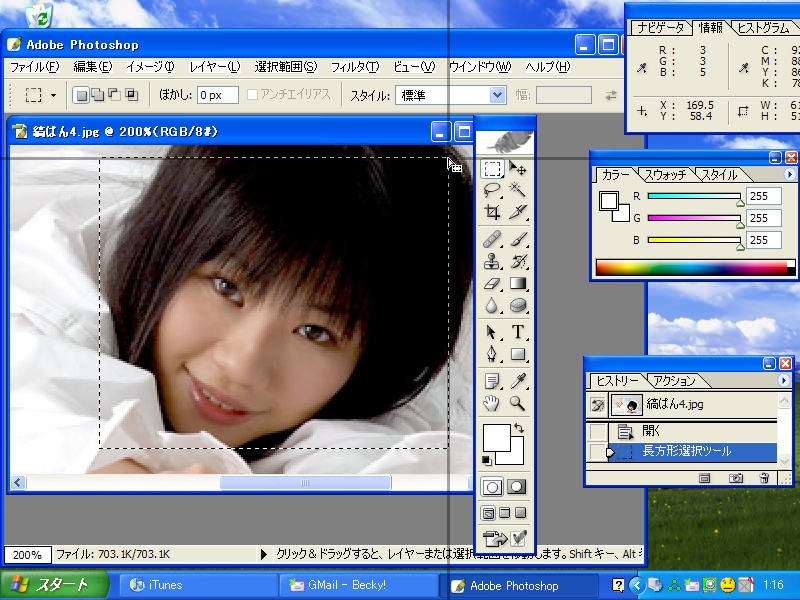800x600 pixels.
Task: Switch to the ナビゲータ tab
Action: (x=661, y=28)
